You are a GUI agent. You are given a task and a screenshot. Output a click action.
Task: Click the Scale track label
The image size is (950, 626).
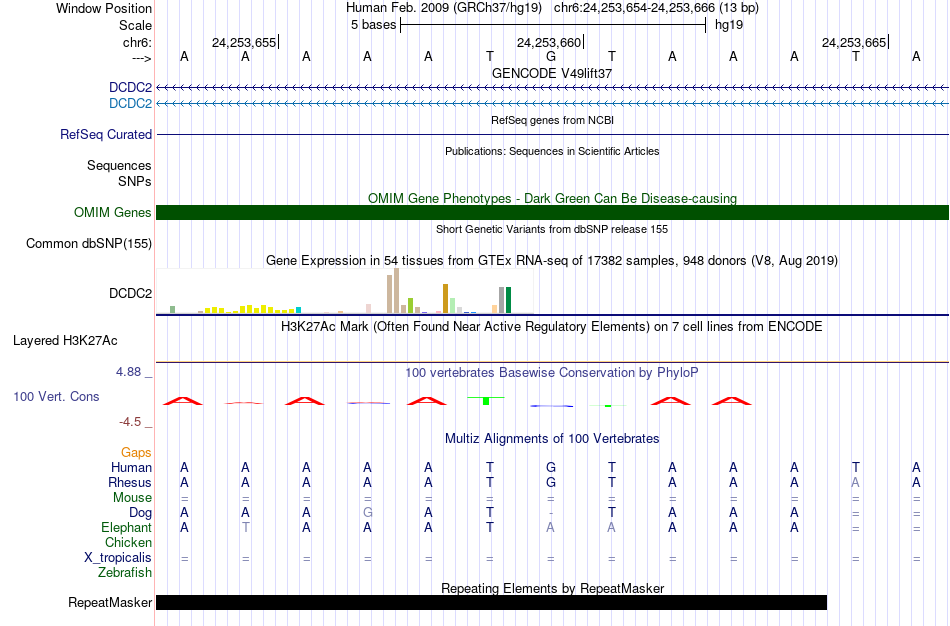(135, 25)
